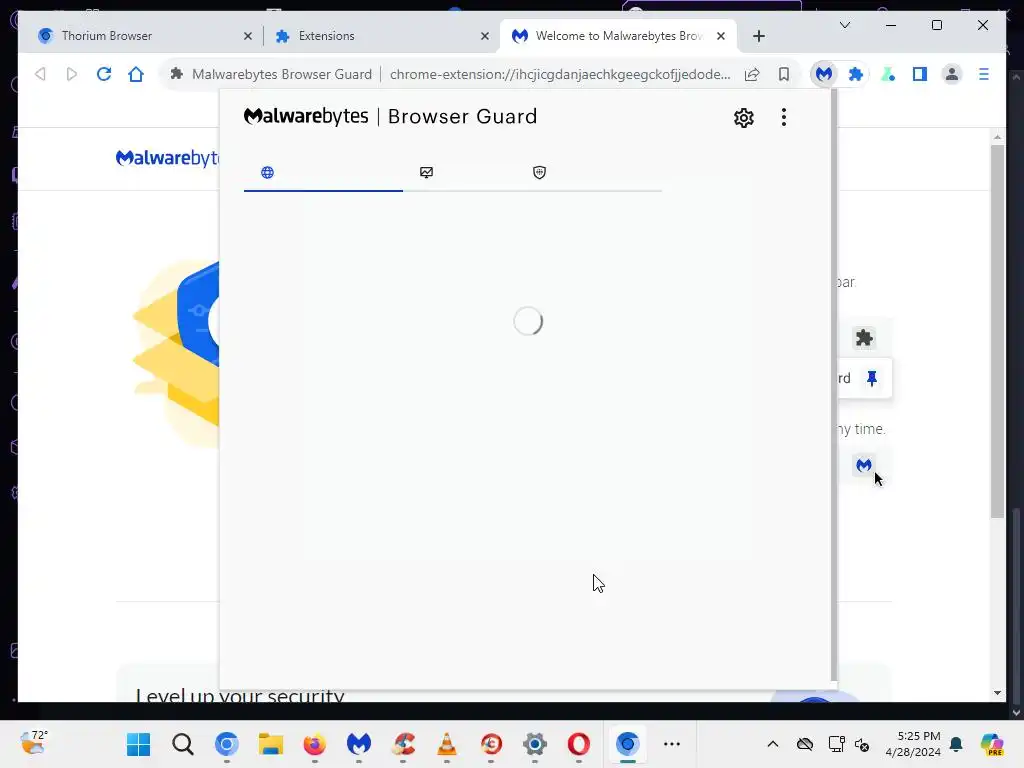Click the blue pin icon on page
This screenshot has height=768, width=1024.
point(872,378)
